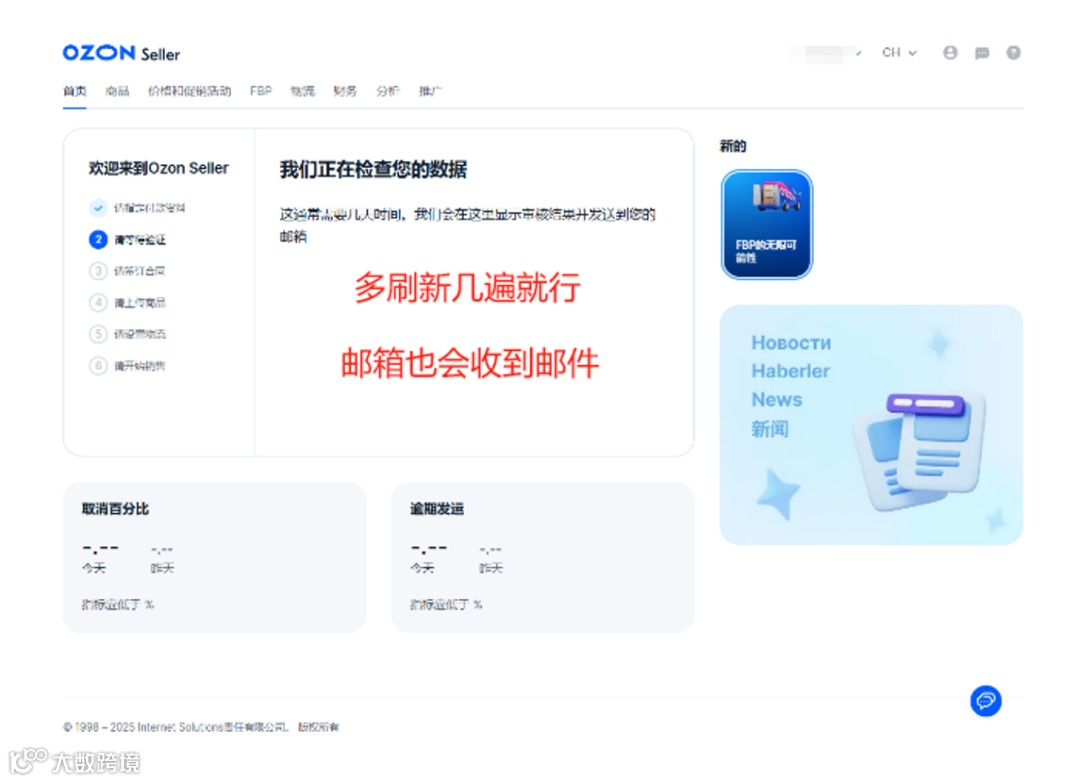This screenshot has width=1080, height=782.
Task: Open the 推广 promotion tab
Action: 430,91
